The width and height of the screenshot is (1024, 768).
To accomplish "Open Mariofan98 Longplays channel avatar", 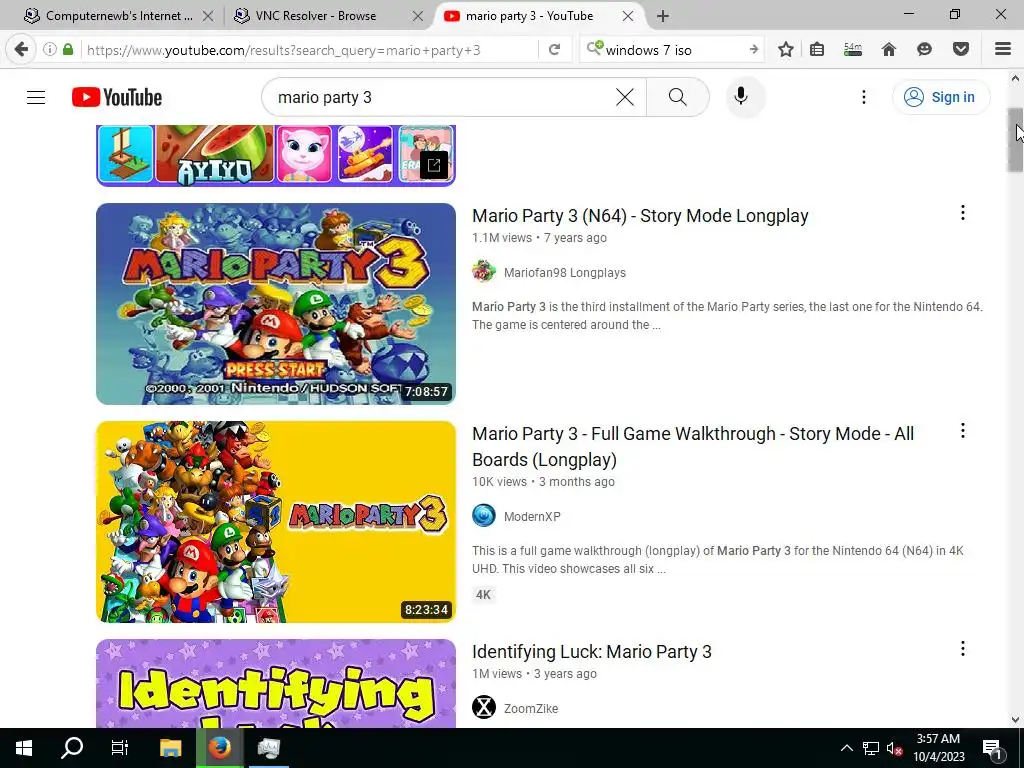I will 484,272.
